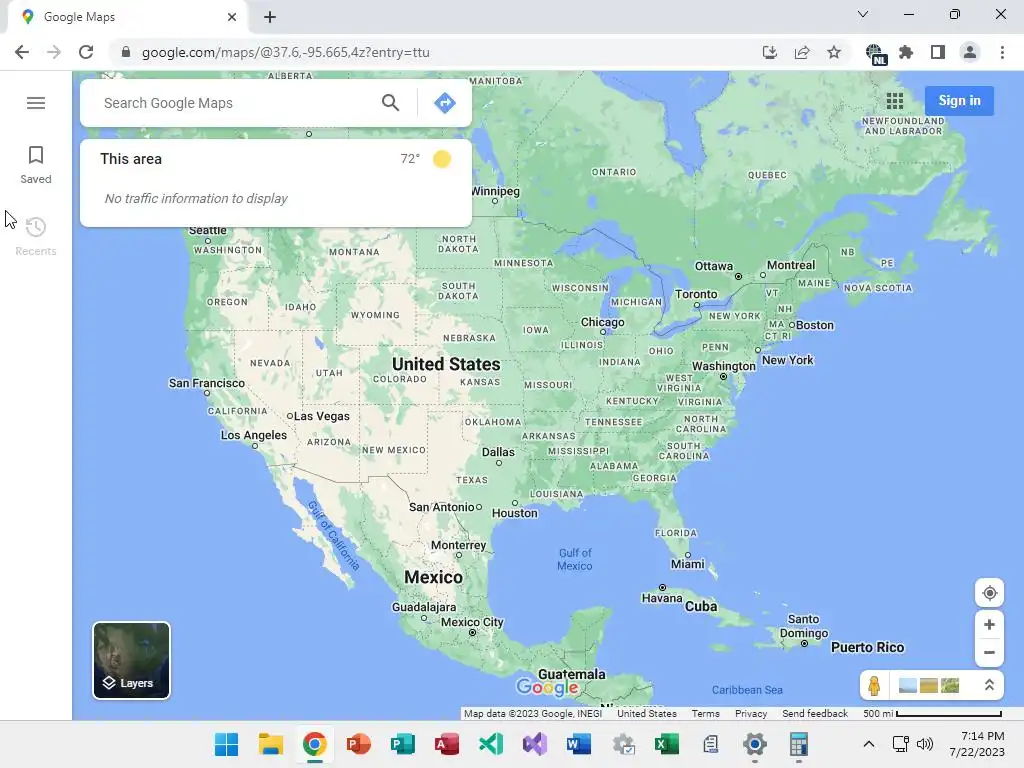Bookmark this tab with star

click(x=834, y=52)
